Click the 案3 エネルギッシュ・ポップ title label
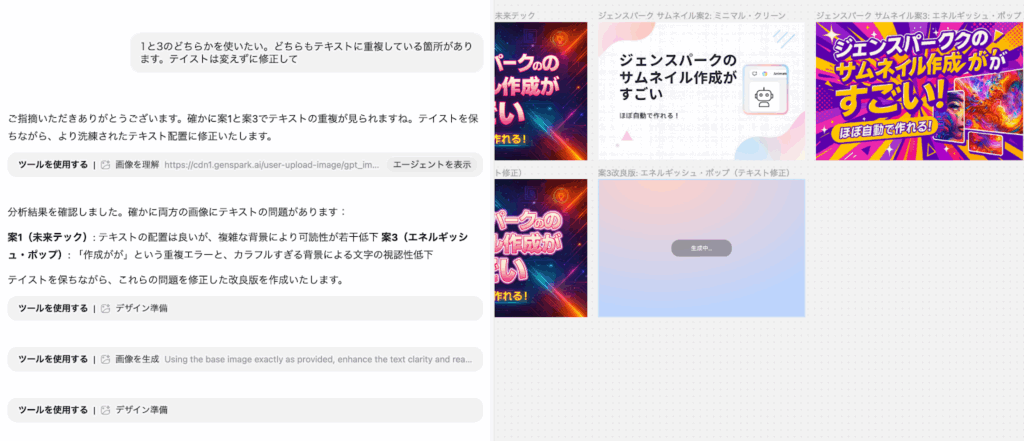Viewport: 1024px width, 441px height. coord(914,15)
